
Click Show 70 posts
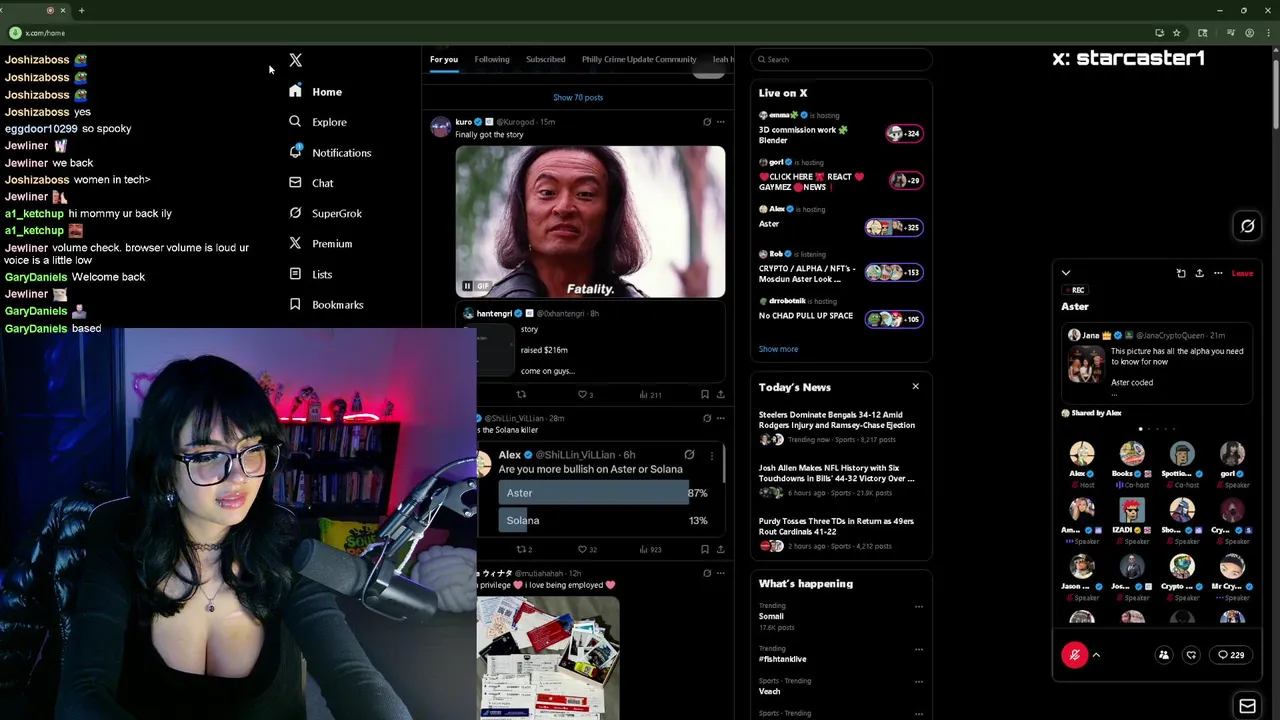(578, 97)
